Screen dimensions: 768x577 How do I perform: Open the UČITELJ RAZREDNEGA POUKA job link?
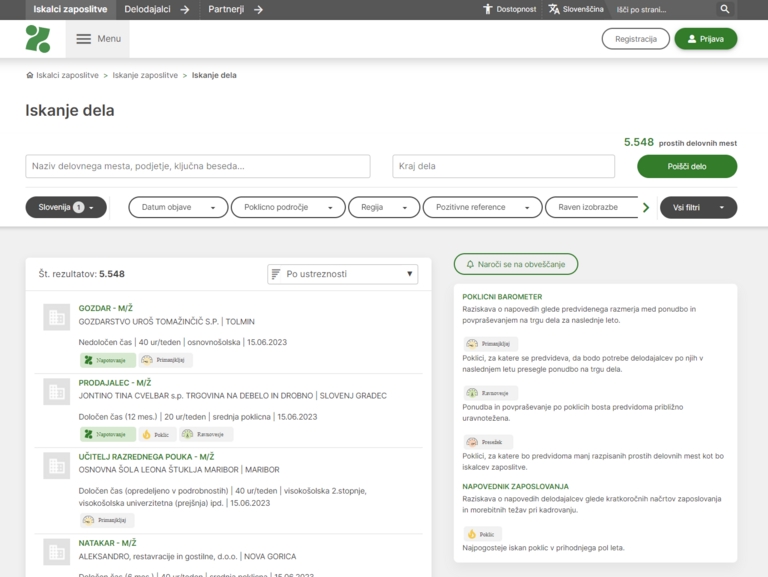pyautogui.click(x=146, y=457)
